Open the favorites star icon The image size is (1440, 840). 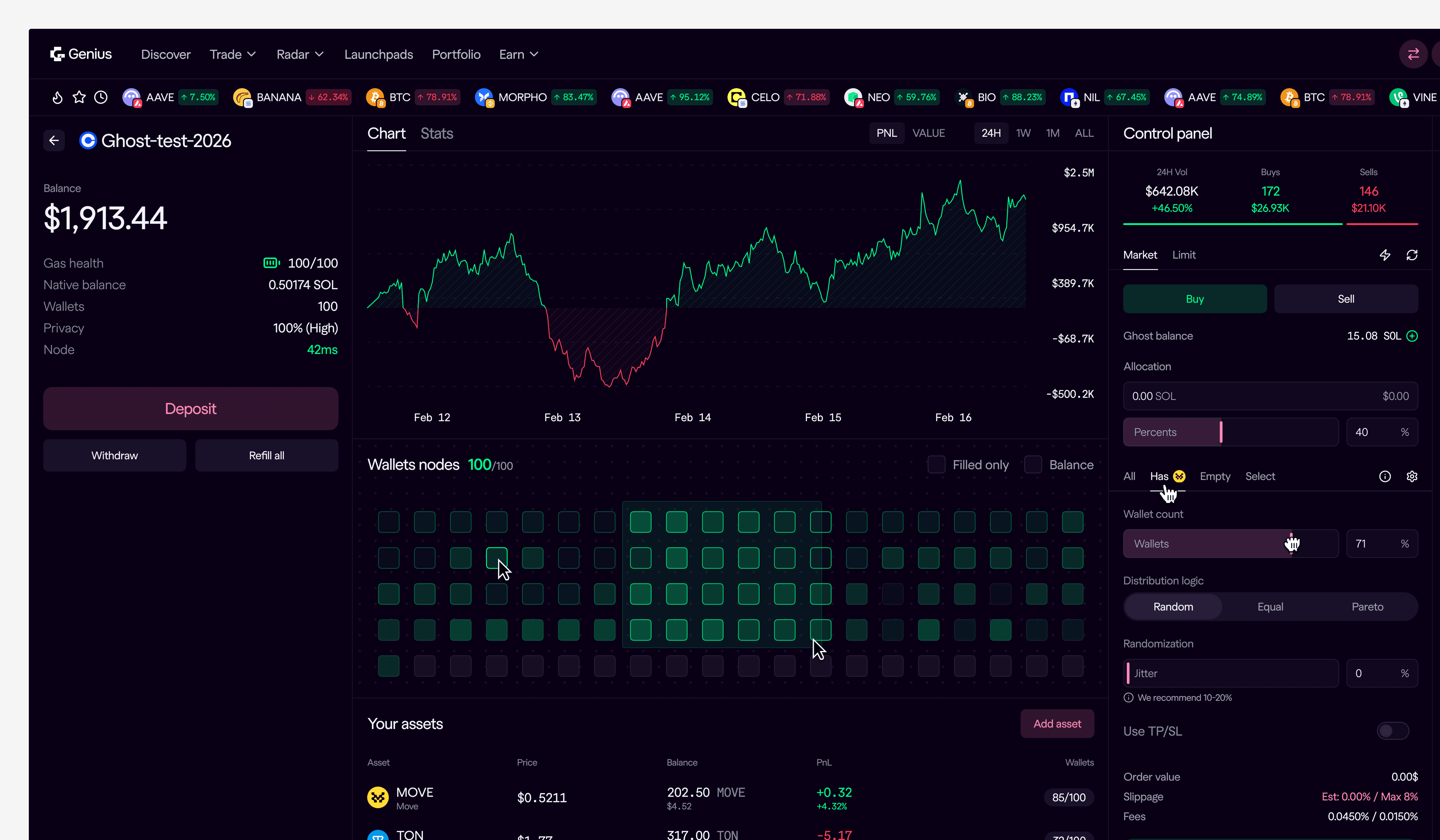coord(79,97)
